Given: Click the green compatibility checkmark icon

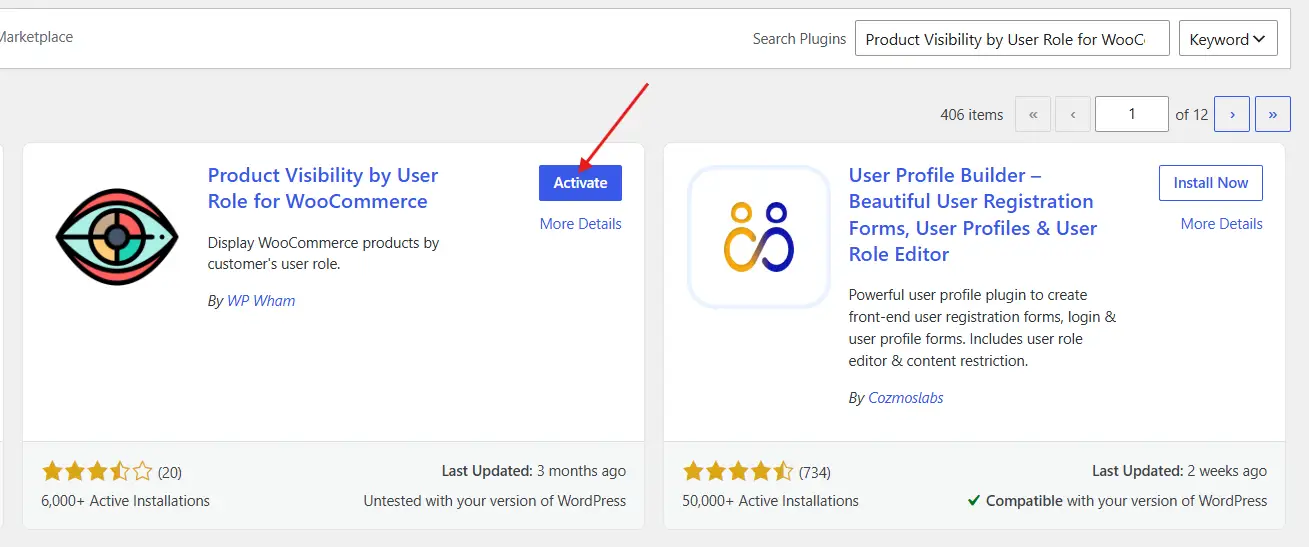Looking at the screenshot, I should pos(974,500).
